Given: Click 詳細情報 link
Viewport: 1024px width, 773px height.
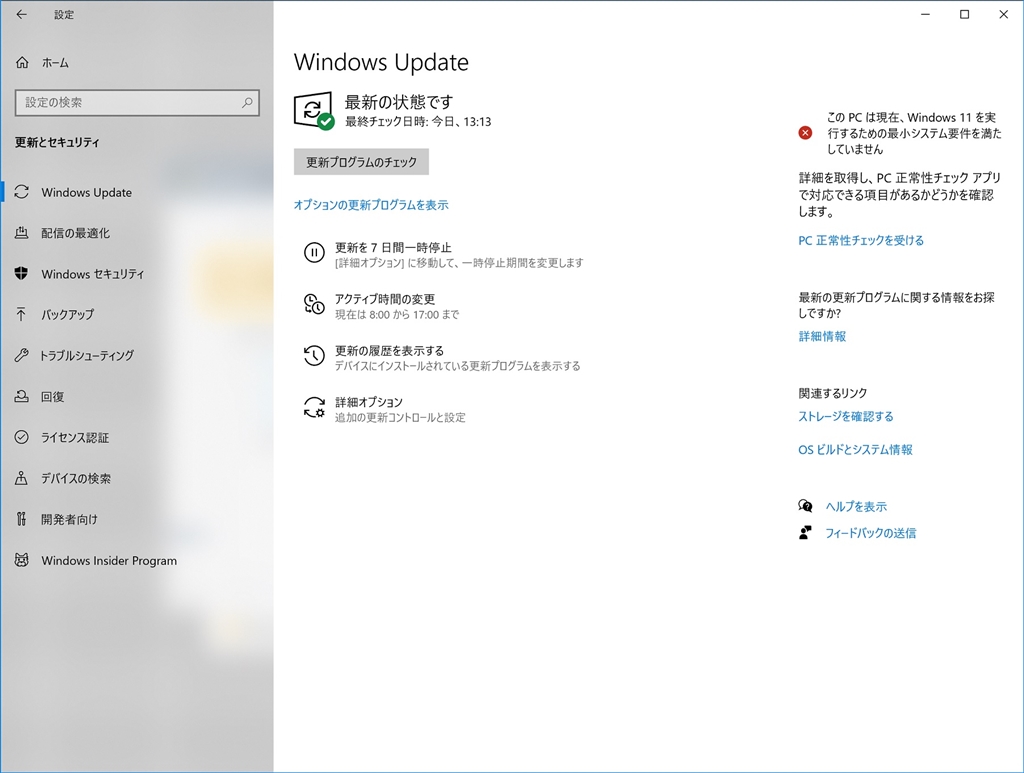Looking at the screenshot, I should [822, 336].
